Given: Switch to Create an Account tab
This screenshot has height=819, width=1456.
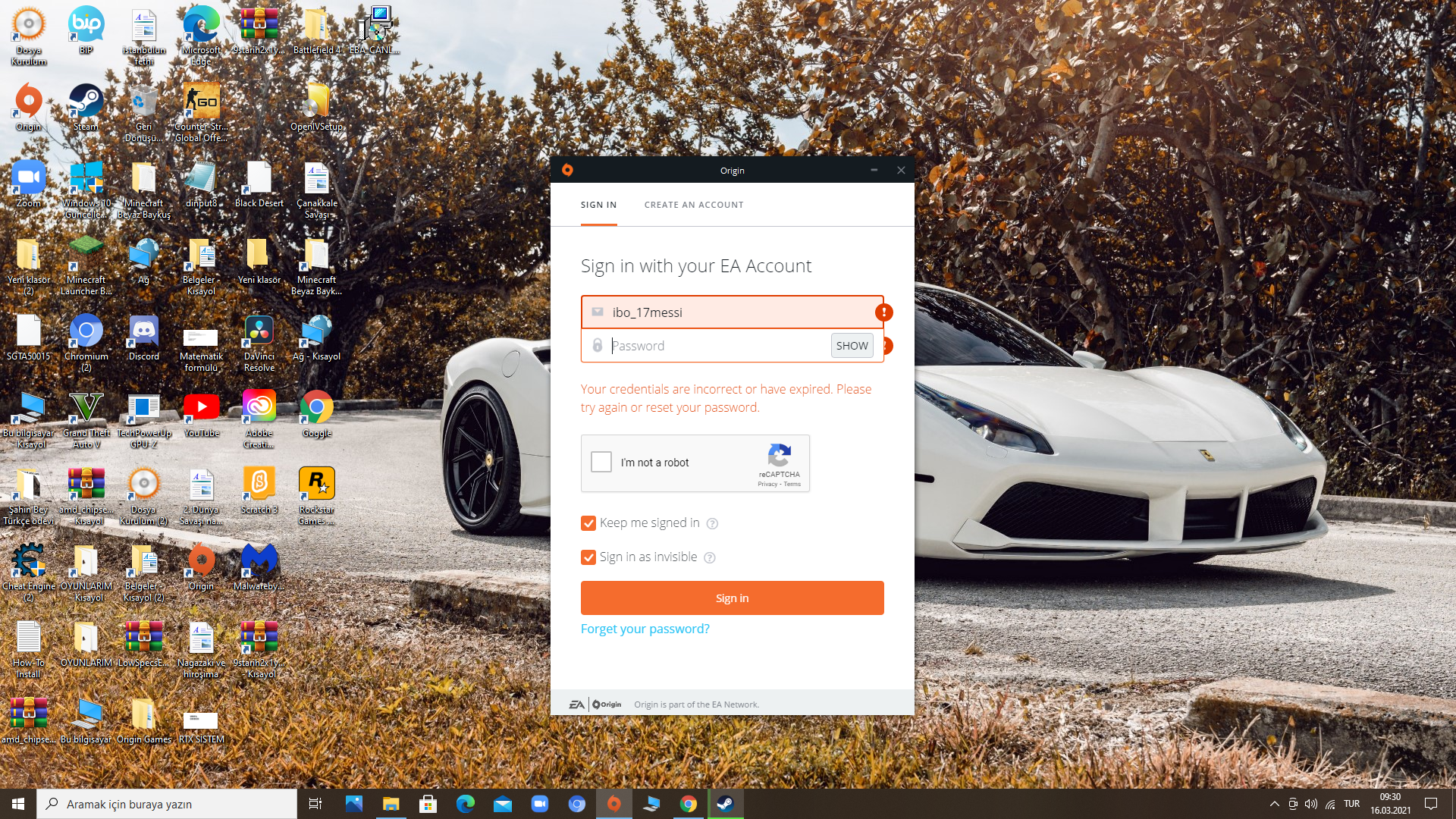Looking at the screenshot, I should point(693,205).
